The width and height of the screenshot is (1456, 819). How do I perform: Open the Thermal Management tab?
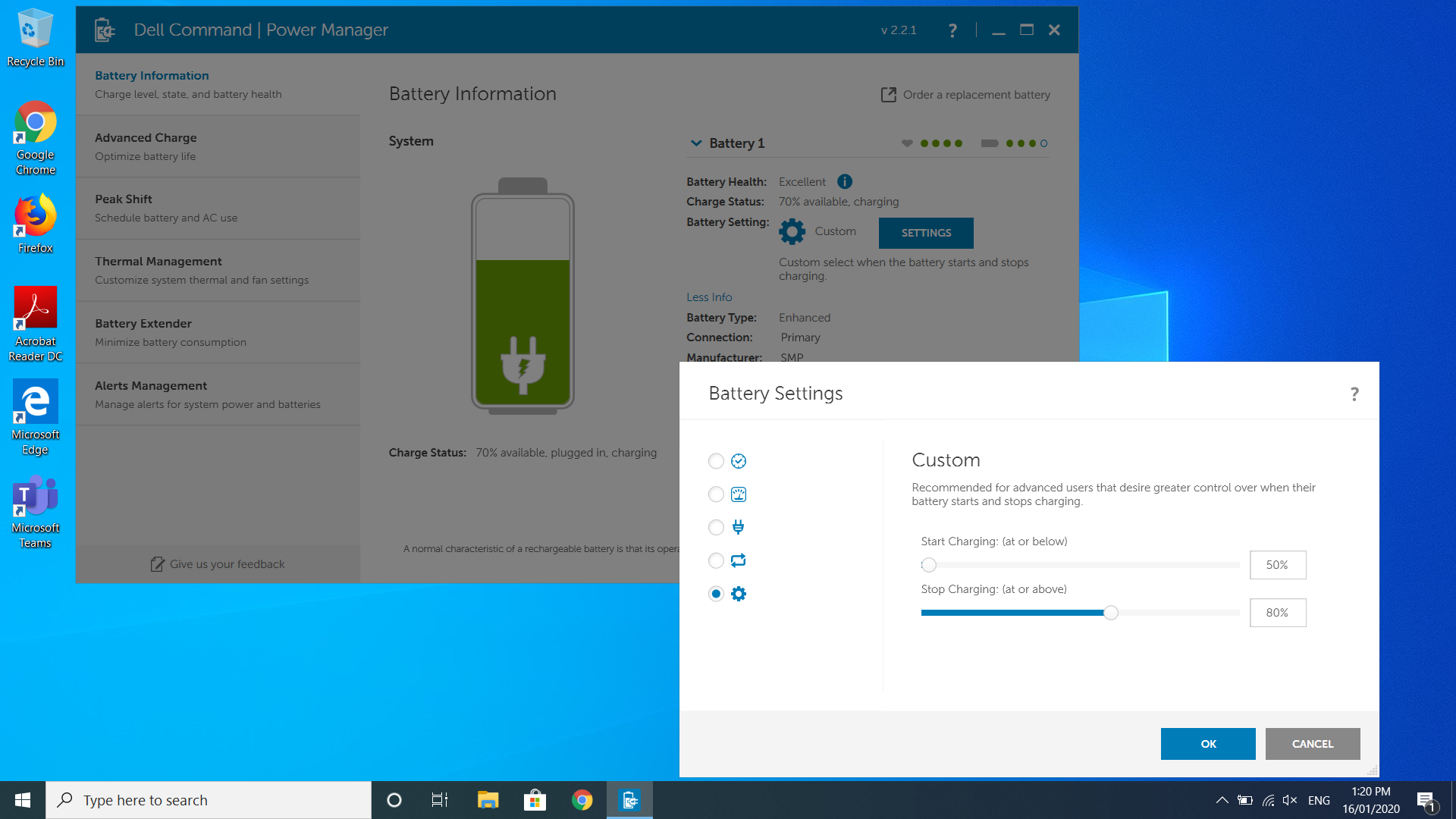(218, 271)
